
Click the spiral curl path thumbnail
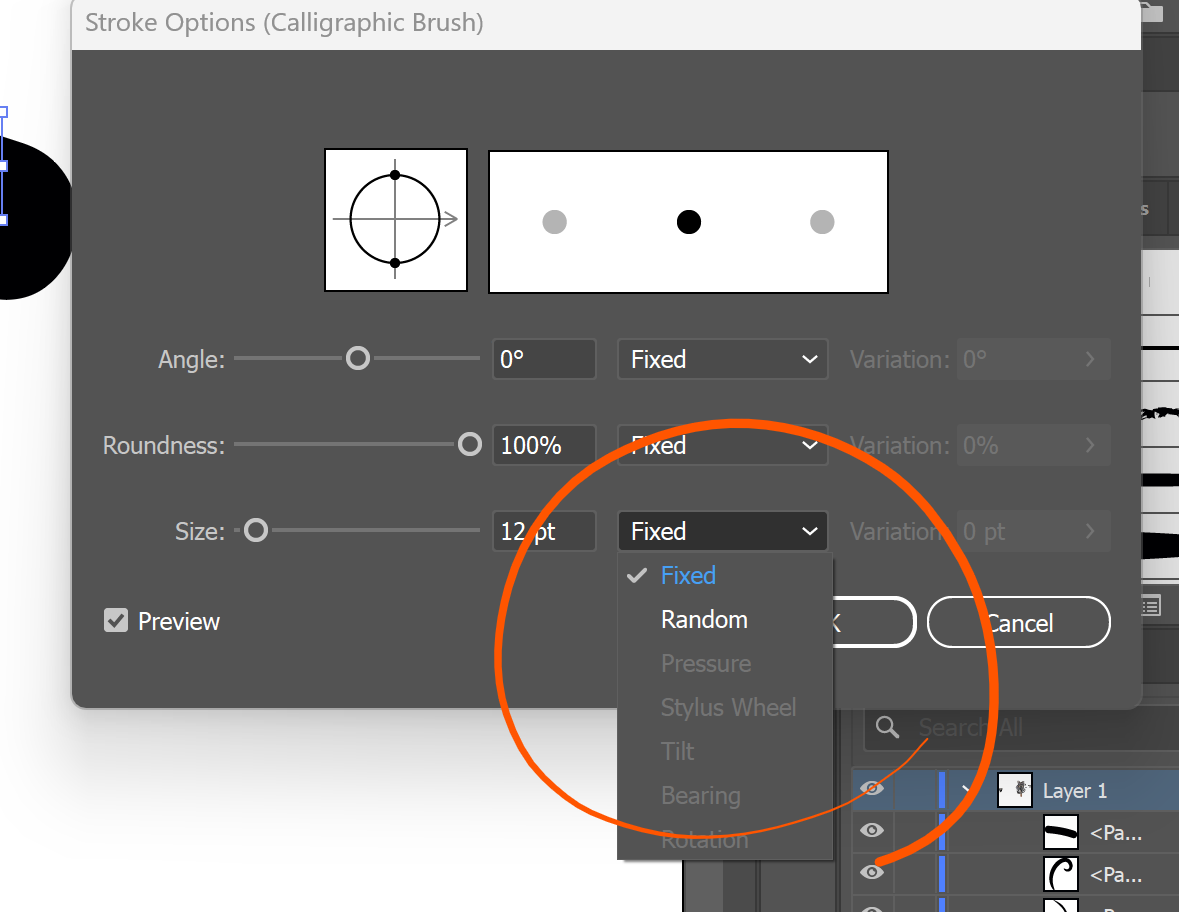[1061, 874]
